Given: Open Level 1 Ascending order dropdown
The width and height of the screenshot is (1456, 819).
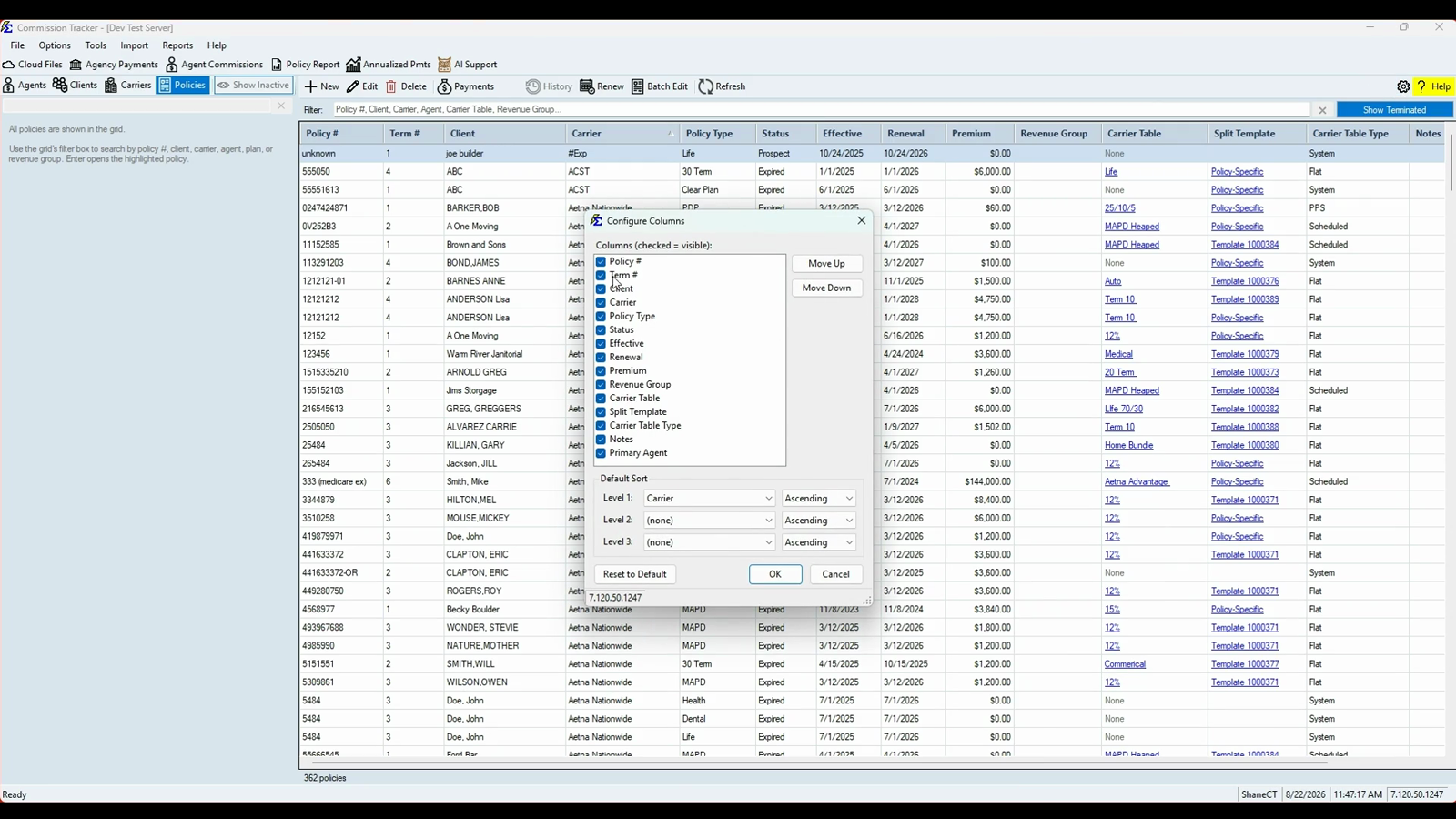Looking at the screenshot, I should point(819,499).
